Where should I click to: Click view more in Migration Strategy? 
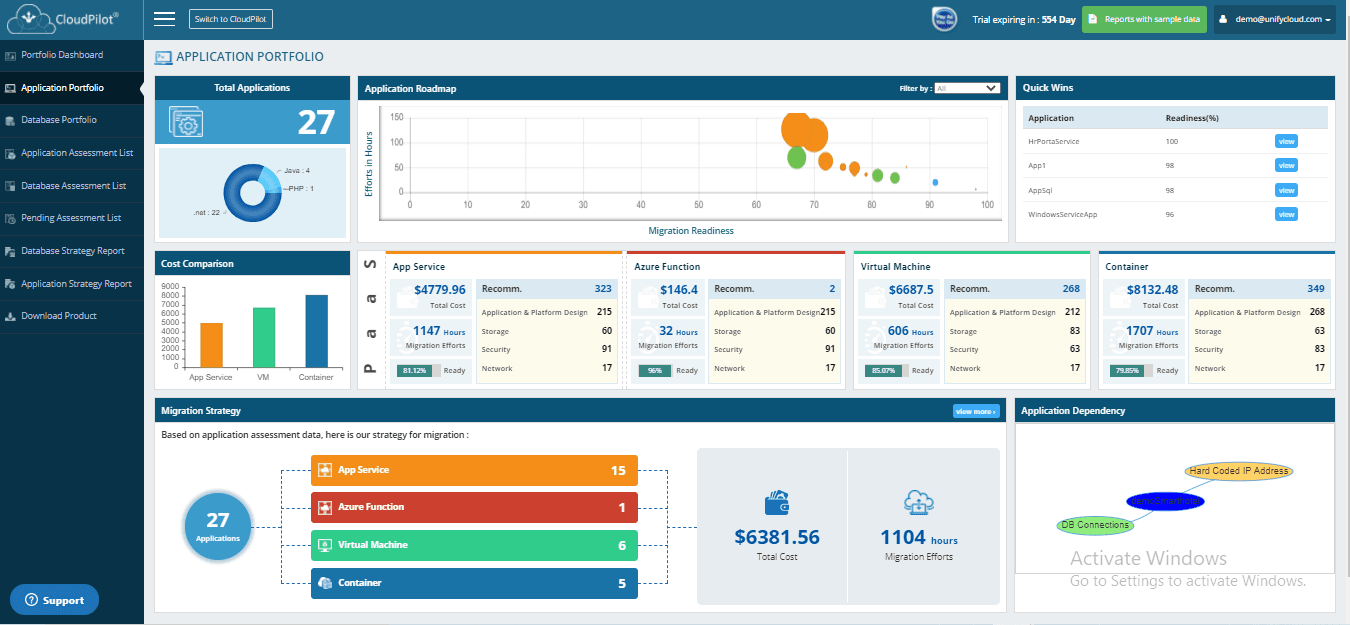[x=976, y=411]
